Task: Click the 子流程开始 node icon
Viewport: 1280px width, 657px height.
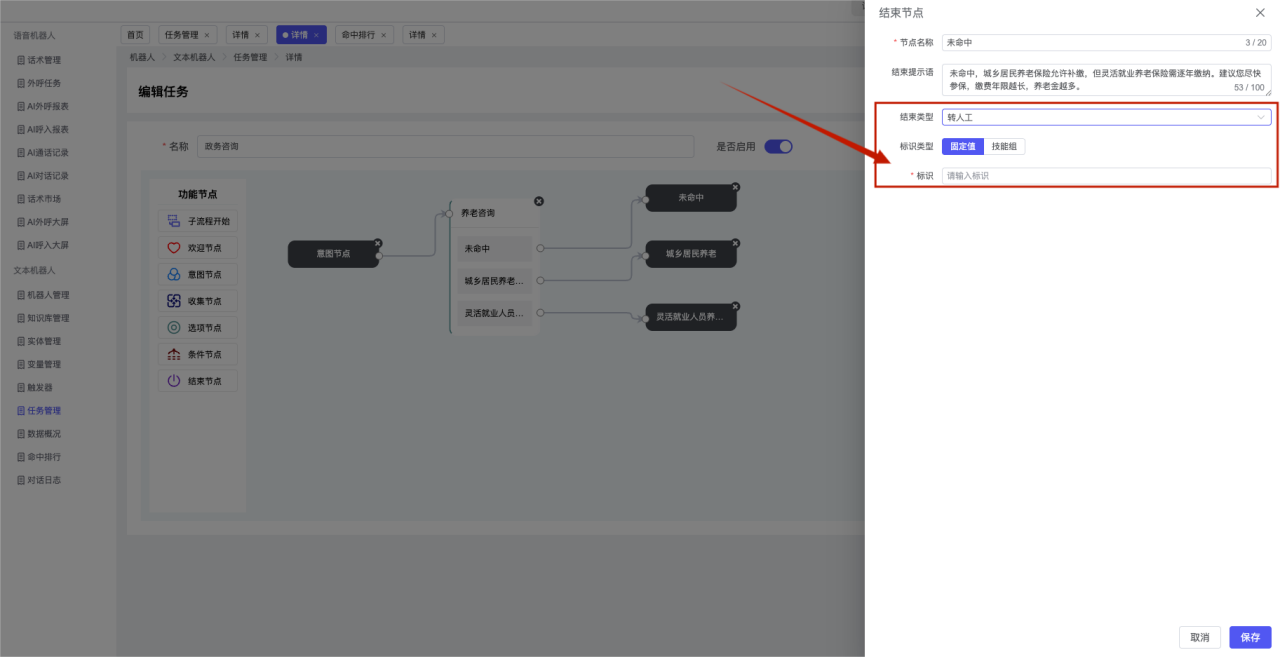Action: coord(174,221)
